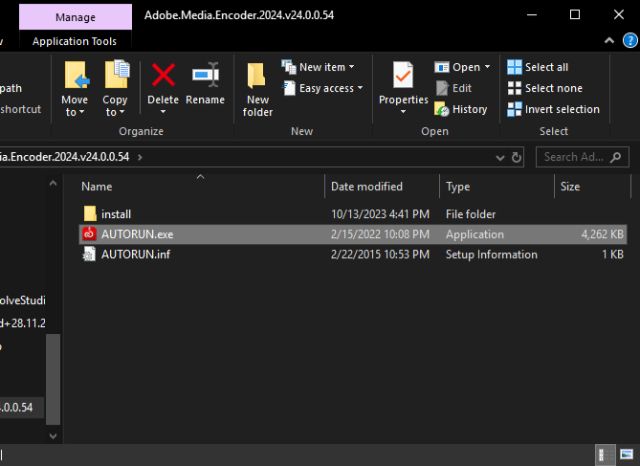Screen dimensions: 640x466
Task: Minimize the File Explorer window
Action: 532,15
